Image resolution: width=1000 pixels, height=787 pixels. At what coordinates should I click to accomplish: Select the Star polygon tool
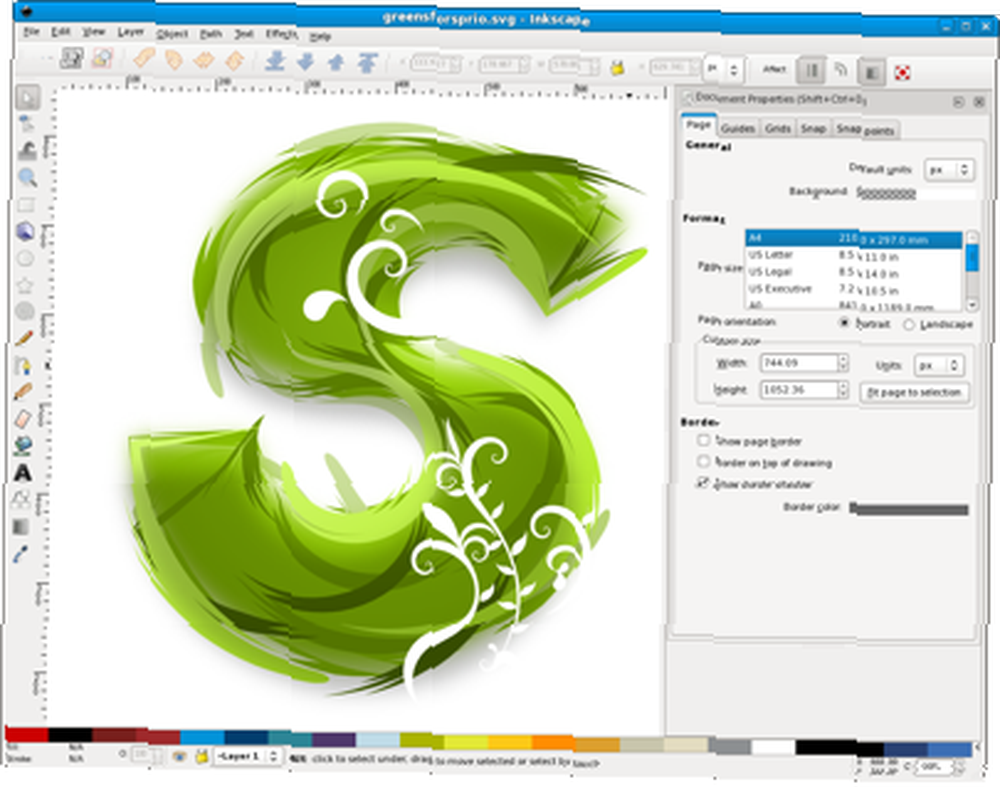(26, 284)
